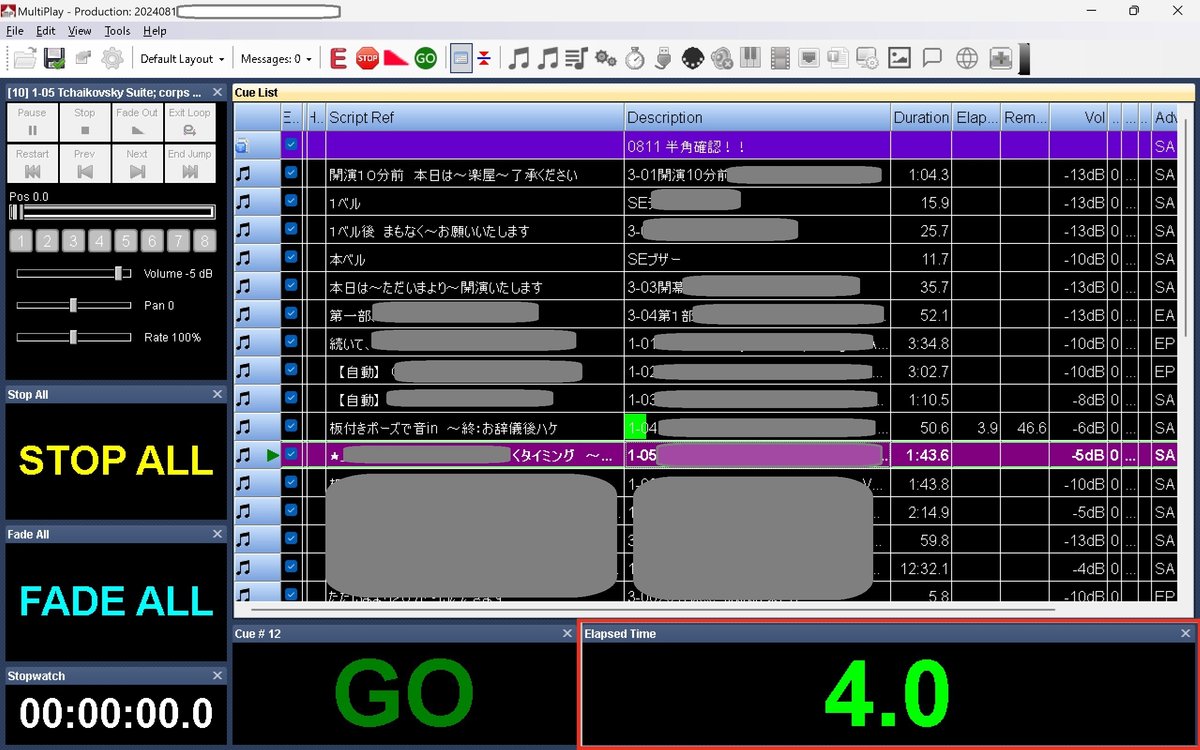This screenshot has width=1200, height=750.
Task: Click the musical note cue icon in toolbar
Action: coord(519,58)
